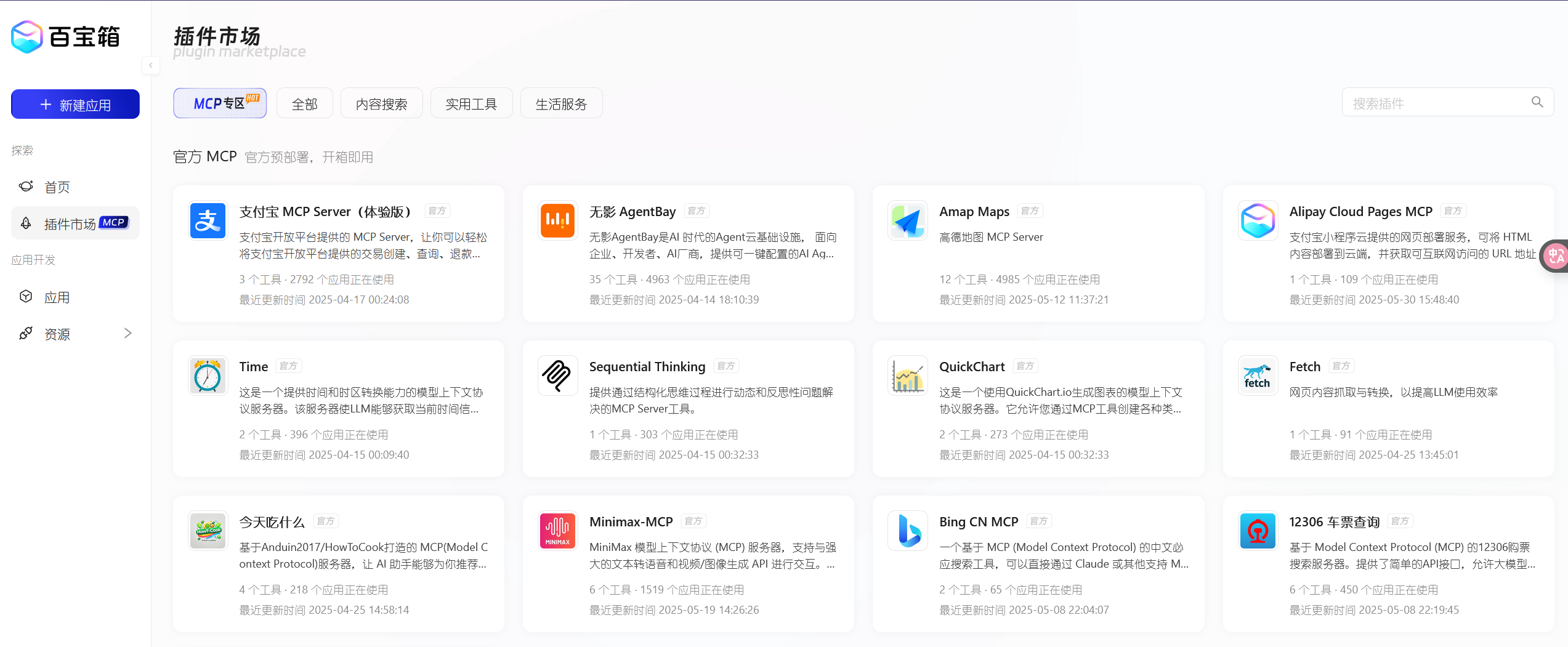Click the MCP badge beside 插件市场
This screenshot has height=647, width=1568.
point(114,222)
